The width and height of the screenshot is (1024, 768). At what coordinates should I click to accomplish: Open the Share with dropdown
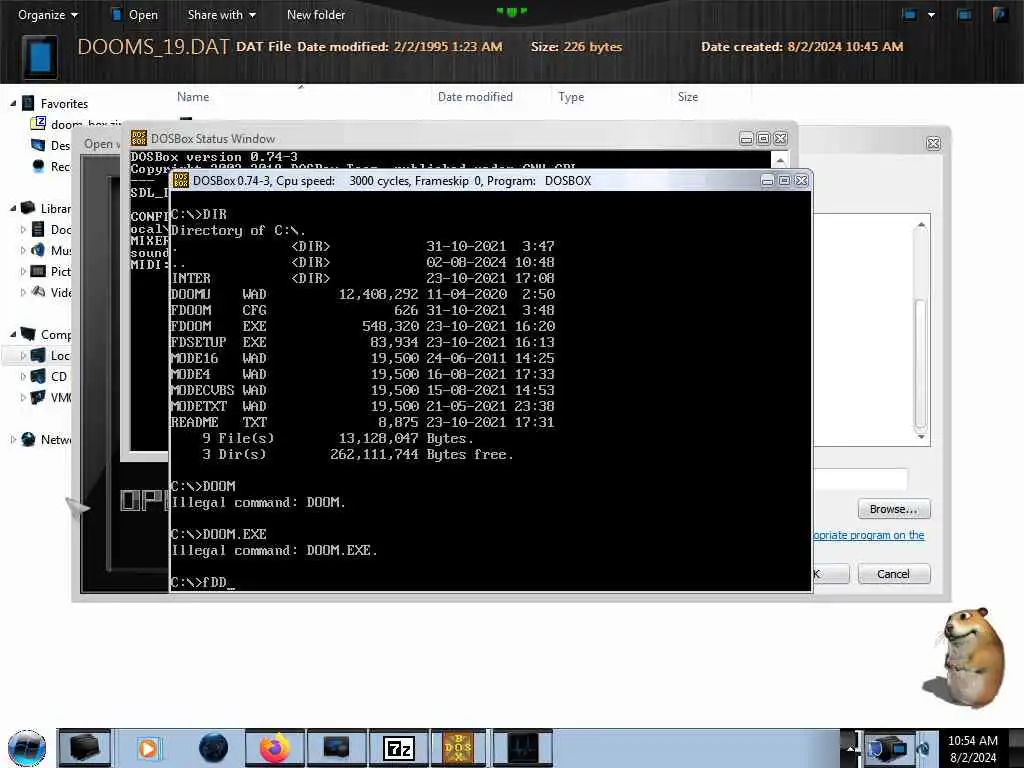coord(221,14)
